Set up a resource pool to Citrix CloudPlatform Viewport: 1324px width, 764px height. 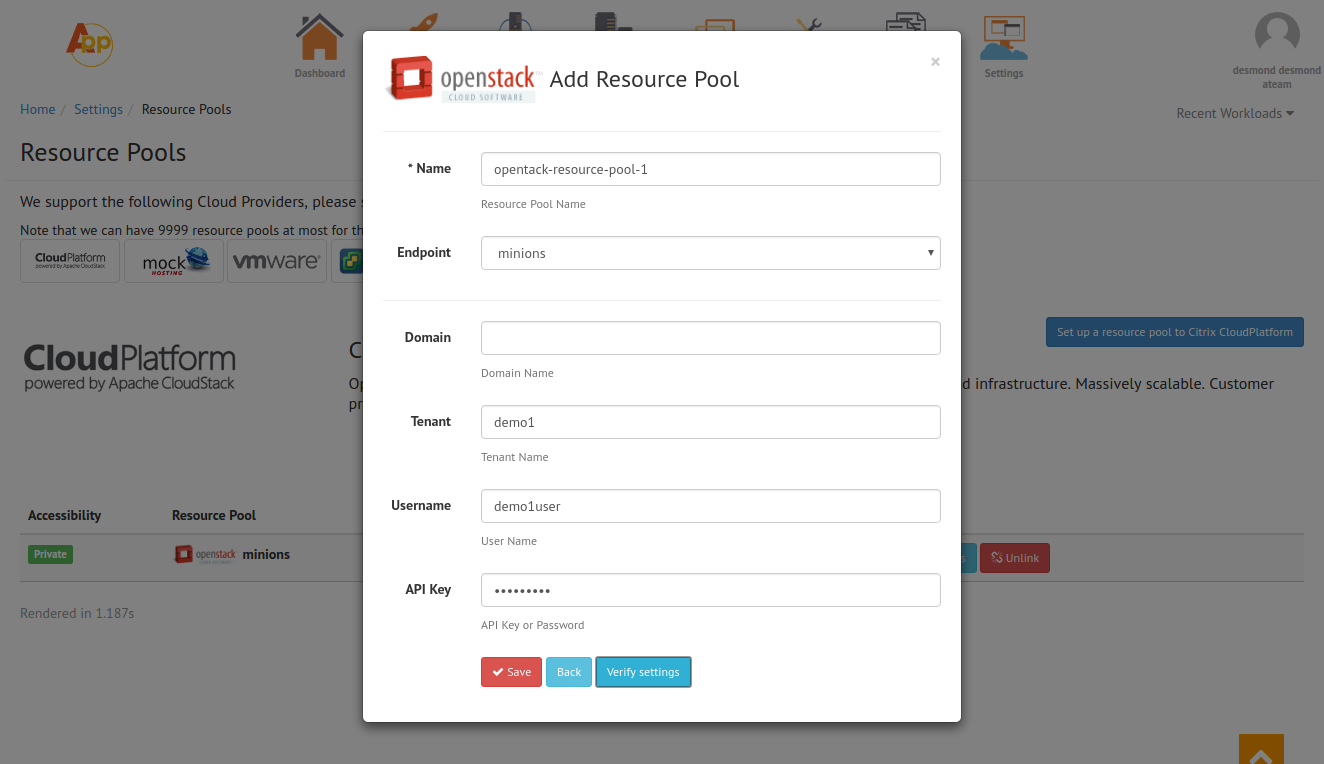(1175, 332)
